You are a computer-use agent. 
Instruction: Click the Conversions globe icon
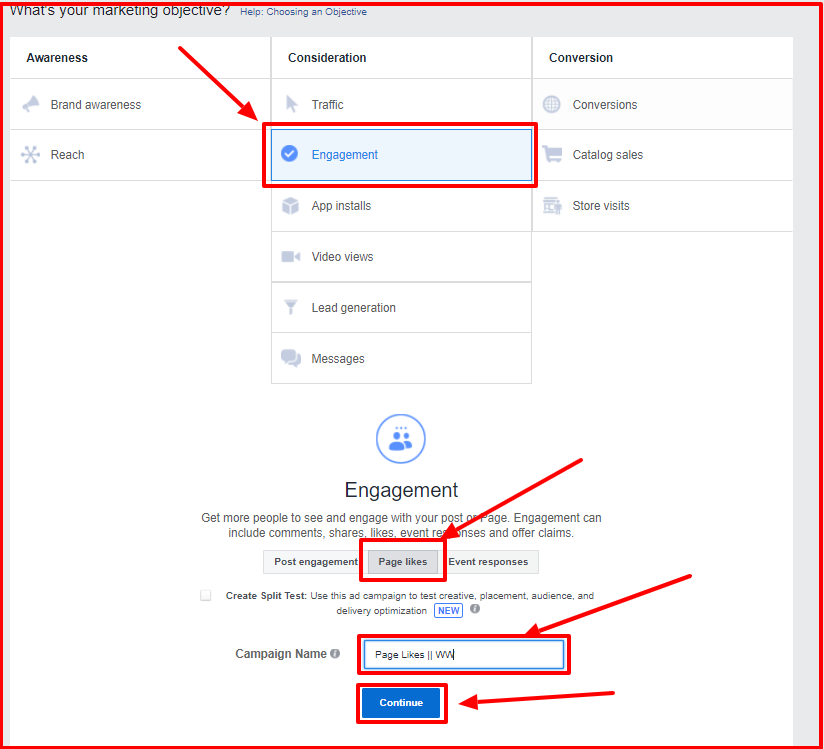(x=551, y=104)
